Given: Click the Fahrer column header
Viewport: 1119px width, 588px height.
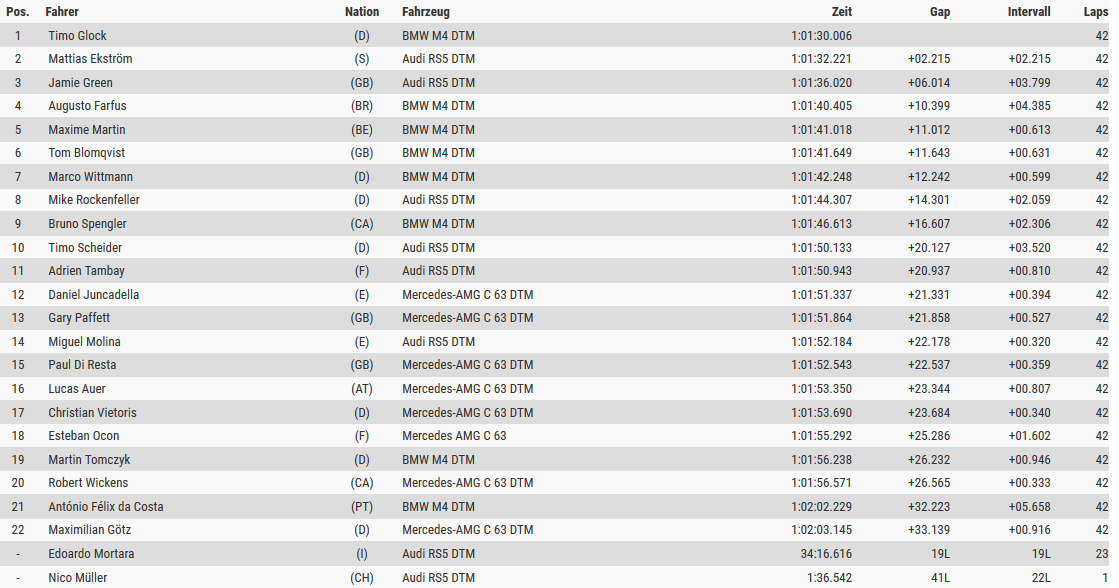Looking at the screenshot, I should pyautogui.click(x=62, y=12).
